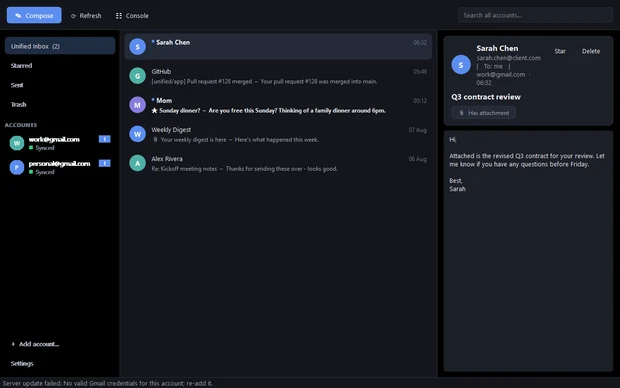Open the Sarah Chen email row
Screen dimensions: 620x388
(278, 47)
